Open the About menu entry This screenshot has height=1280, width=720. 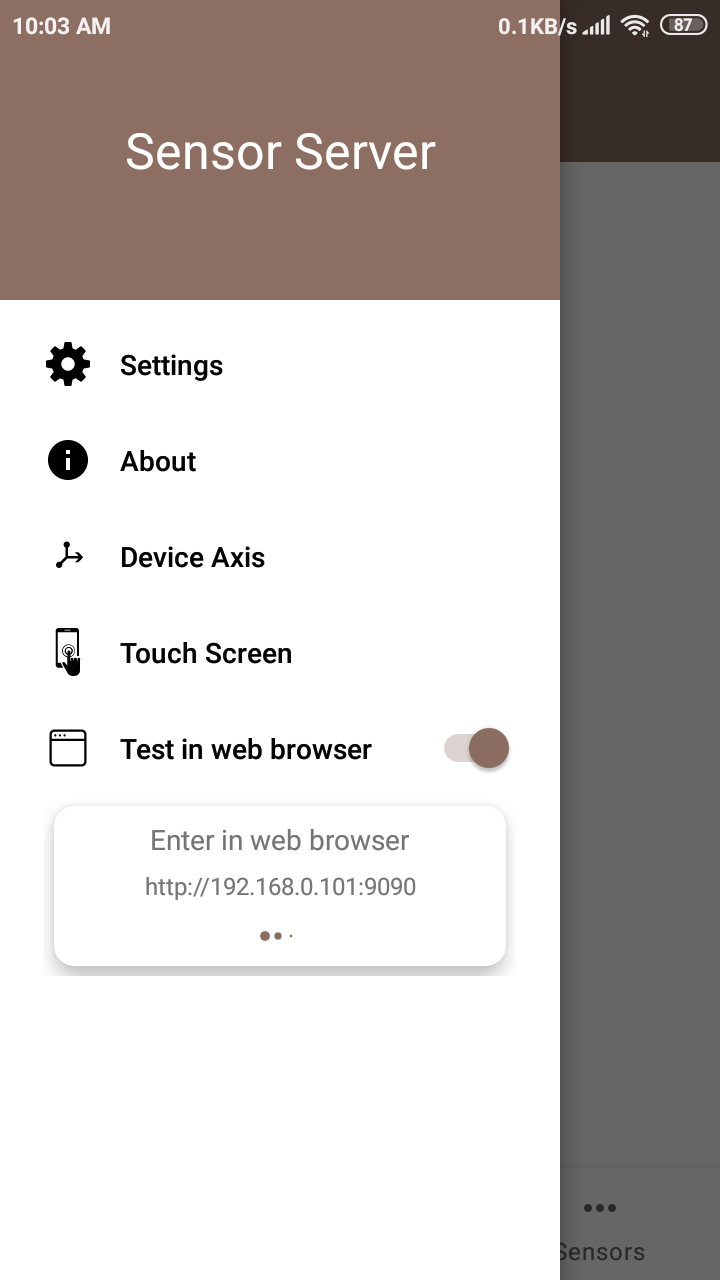coord(280,461)
